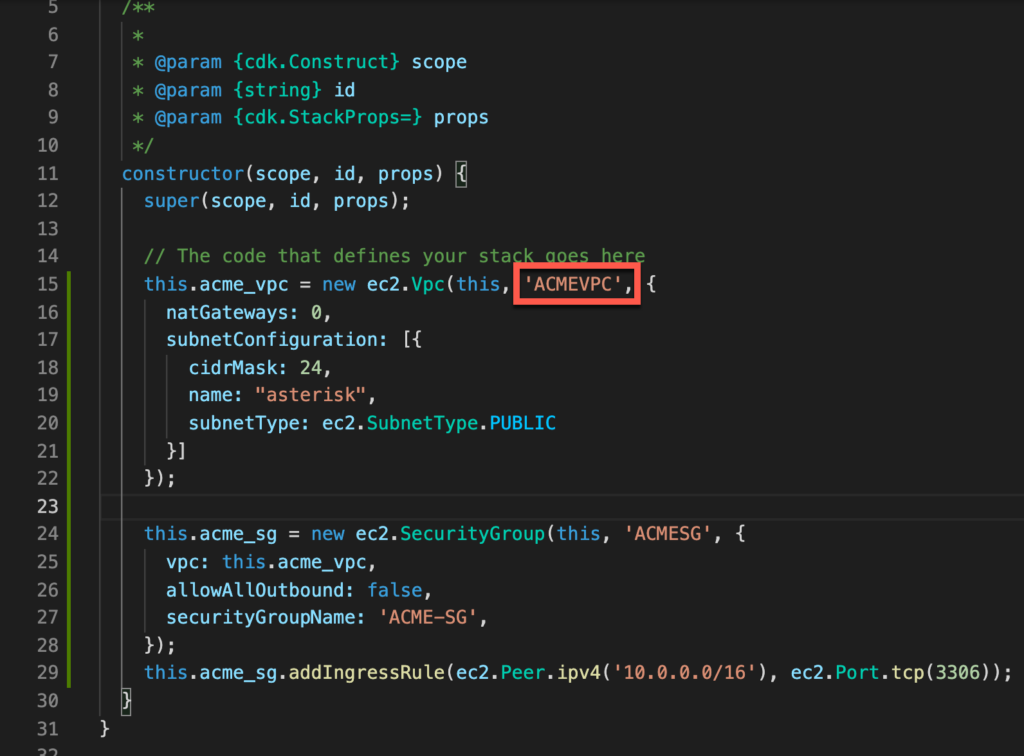Click the Vpc class name on line 15
The height and width of the screenshot is (756, 1024).
point(428,284)
